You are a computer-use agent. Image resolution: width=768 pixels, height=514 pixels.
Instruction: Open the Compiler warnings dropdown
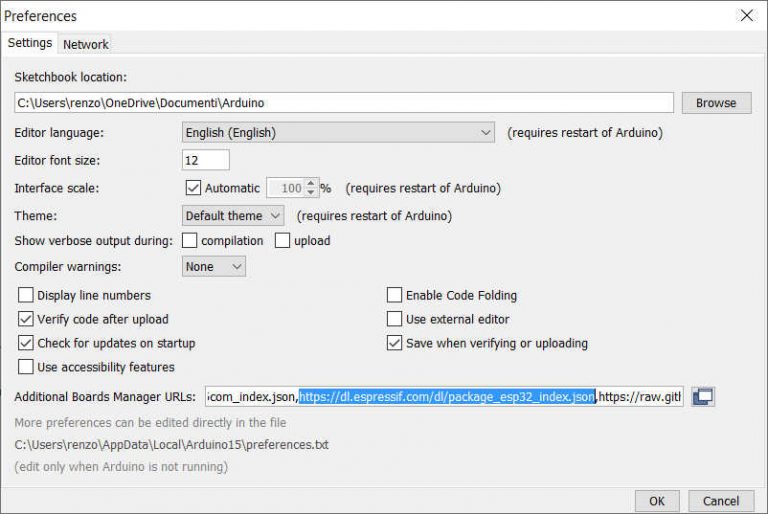pos(214,267)
